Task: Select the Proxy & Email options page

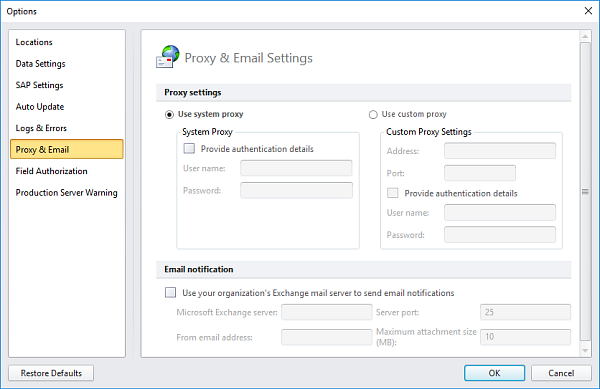Action: (x=67, y=149)
